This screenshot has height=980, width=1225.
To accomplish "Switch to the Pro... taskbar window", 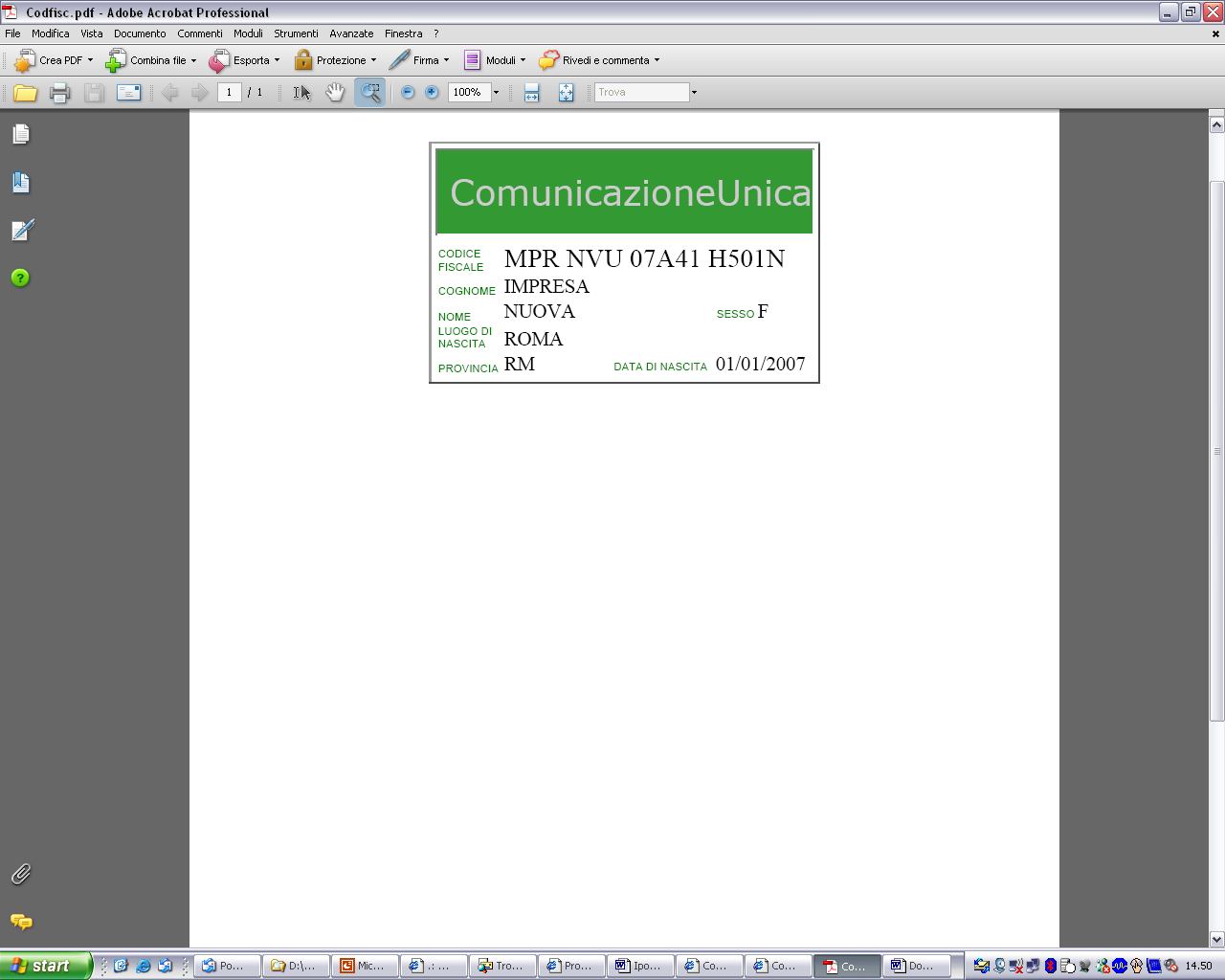I will [x=572, y=966].
